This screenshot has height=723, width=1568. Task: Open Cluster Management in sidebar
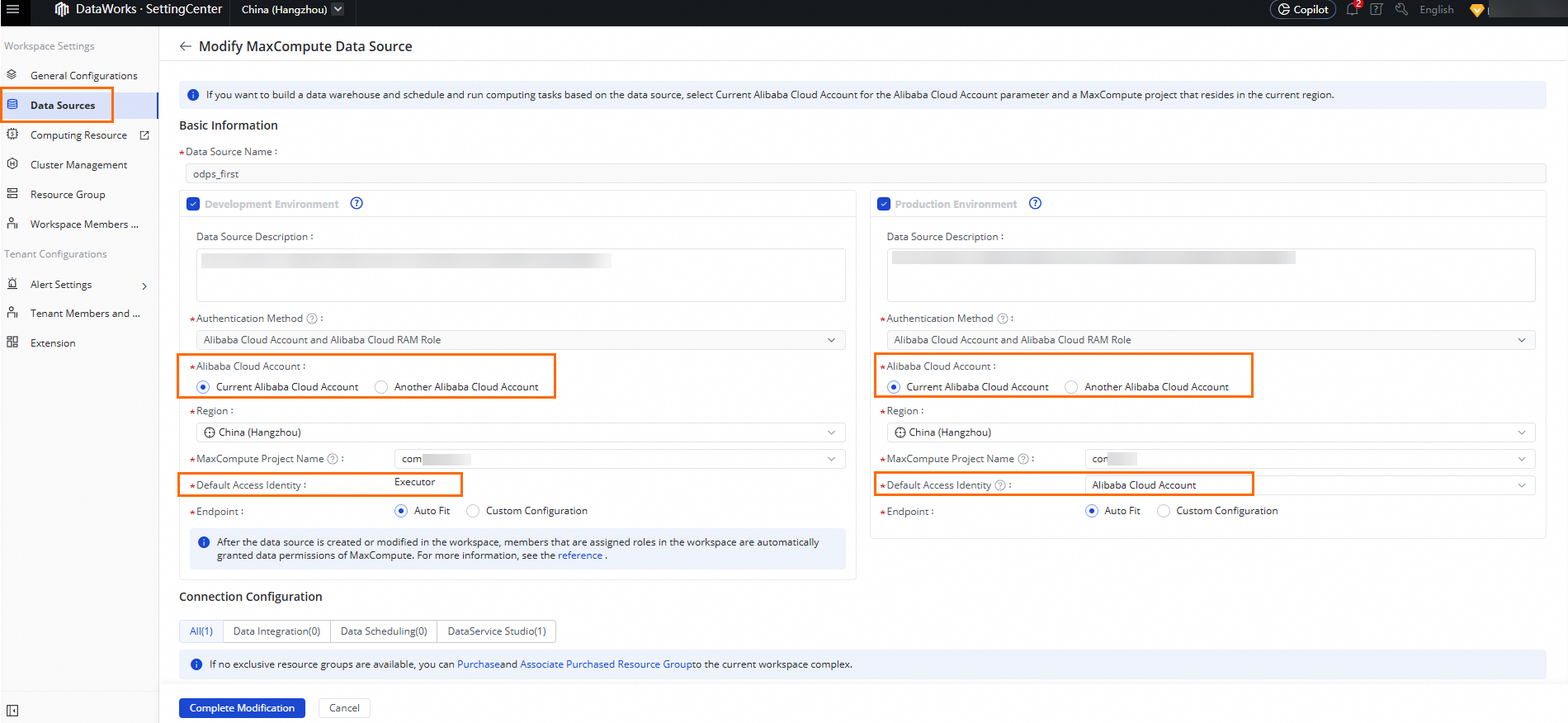(x=79, y=165)
